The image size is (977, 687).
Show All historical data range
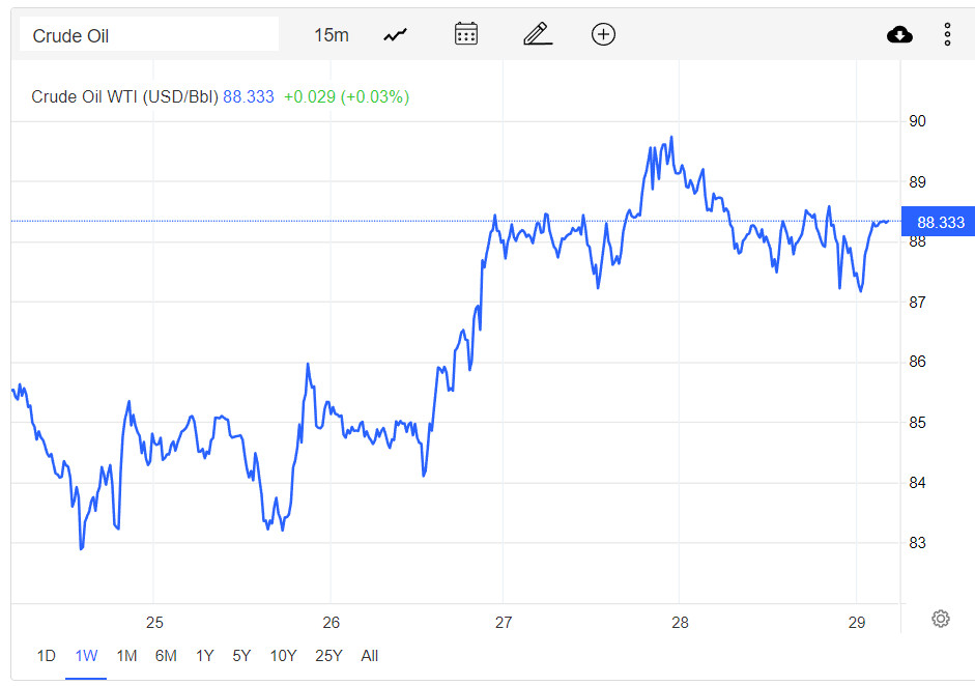[369, 656]
